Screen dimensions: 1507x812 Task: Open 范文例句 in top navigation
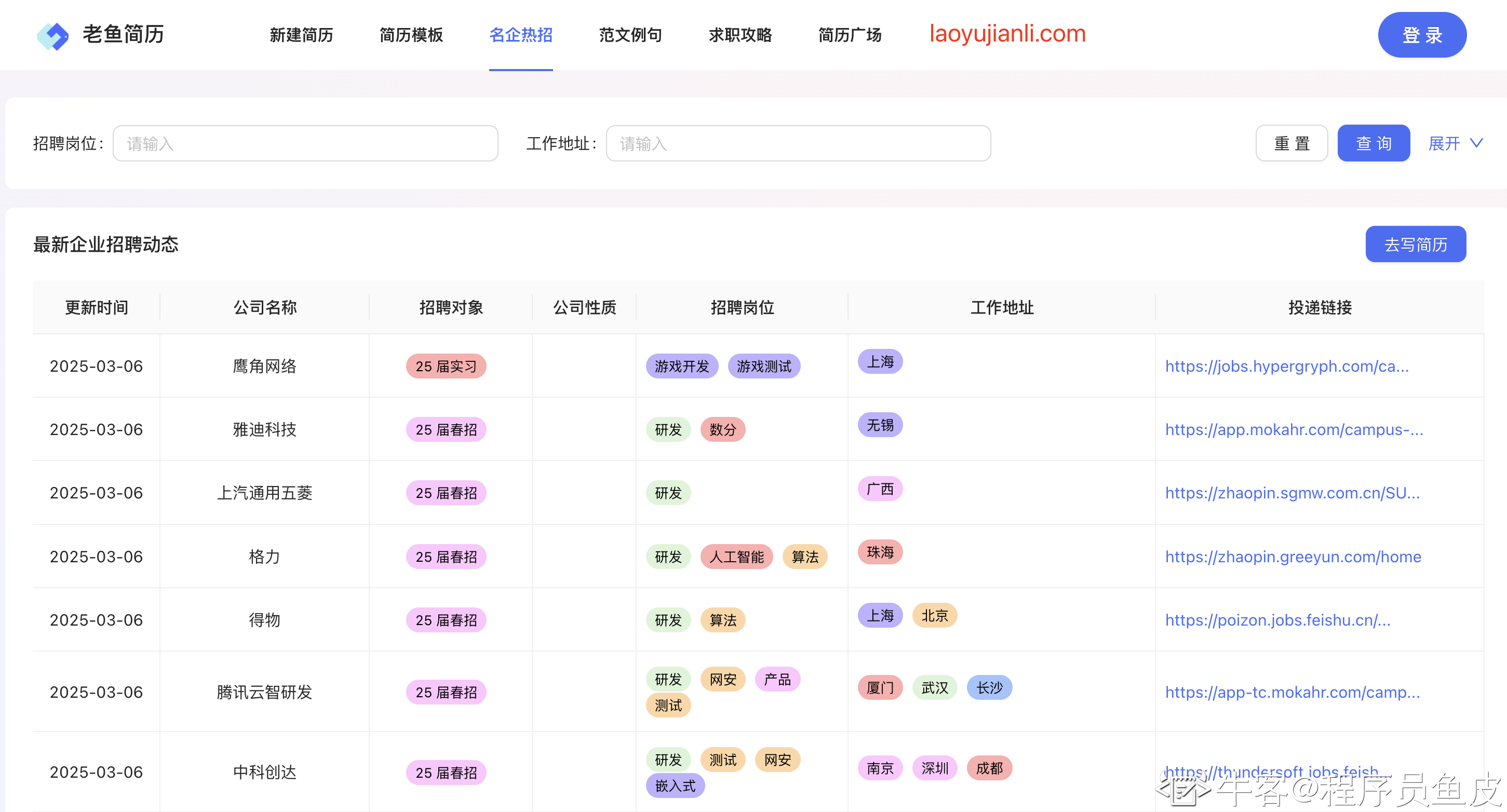[x=630, y=35]
